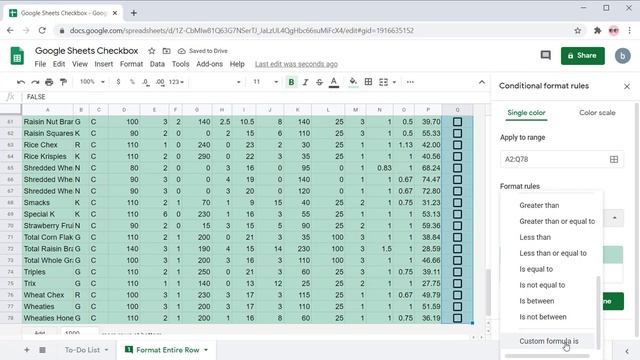The width and height of the screenshot is (640, 360).
Task: Open the 123 number format dropdown
Action: 176,82
